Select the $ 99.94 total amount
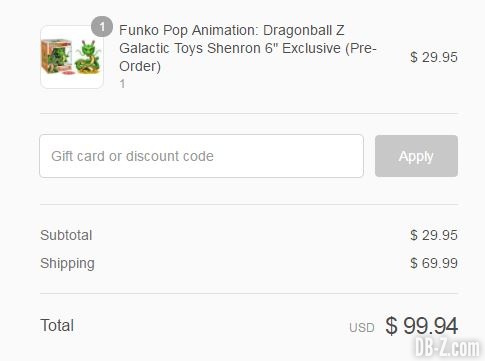The image size is (485, 361). coord(422,326)
